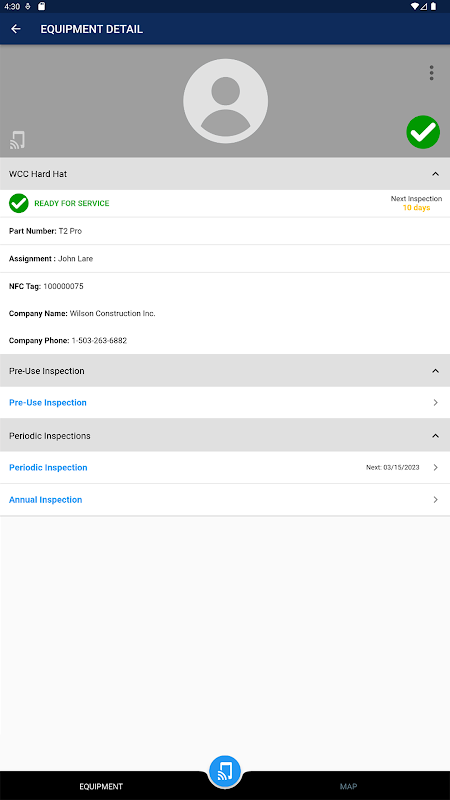Tap the green check beside Ready For Service

[19, 203]
